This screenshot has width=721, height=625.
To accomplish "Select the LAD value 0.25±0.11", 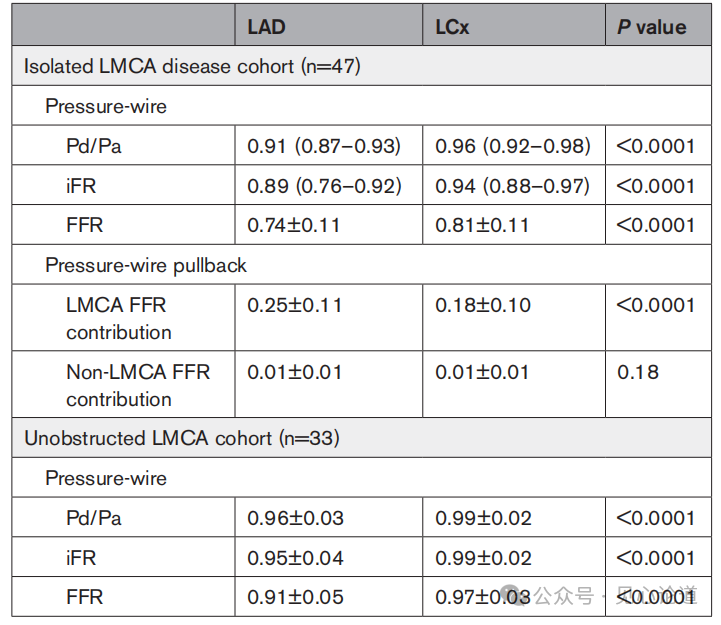I will [x=294, y=305].
